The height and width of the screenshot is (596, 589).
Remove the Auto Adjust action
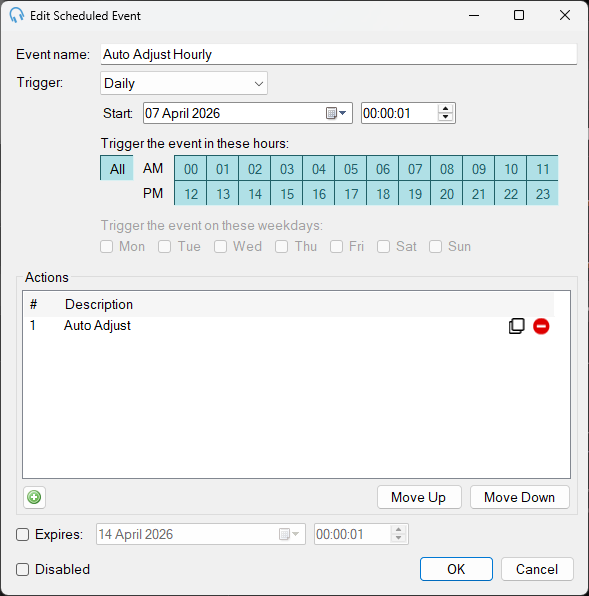(541, 326)
